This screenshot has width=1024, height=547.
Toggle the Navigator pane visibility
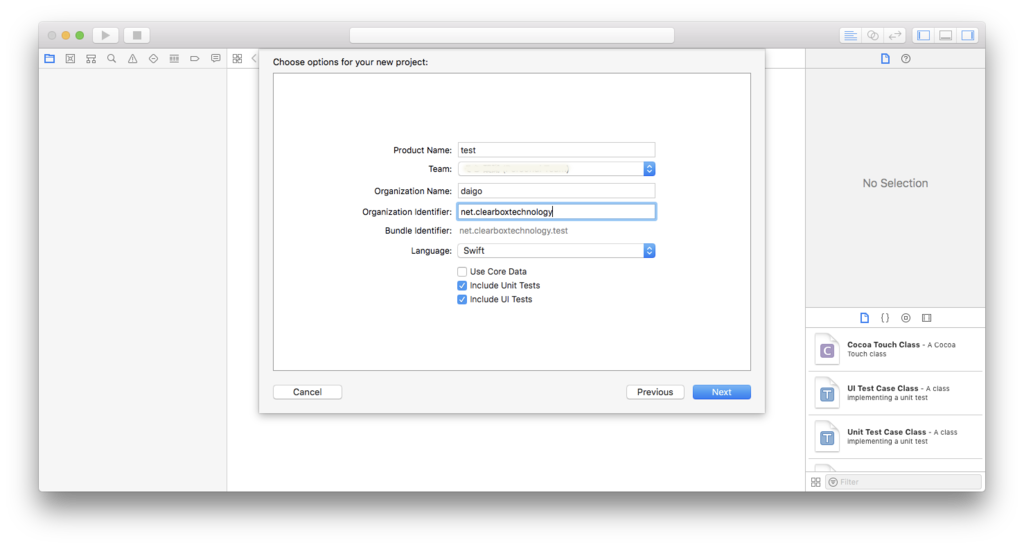[x=923, y=35]
